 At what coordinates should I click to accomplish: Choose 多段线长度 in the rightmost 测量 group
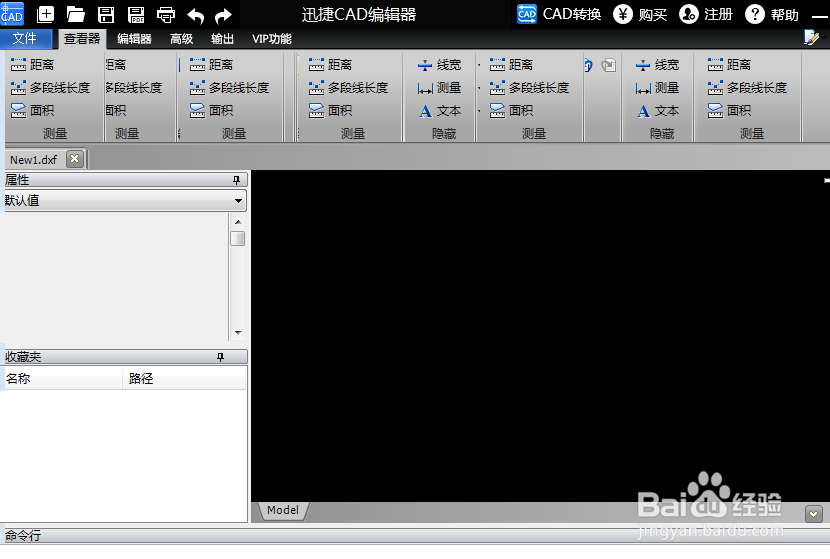(x=747, y=87)
